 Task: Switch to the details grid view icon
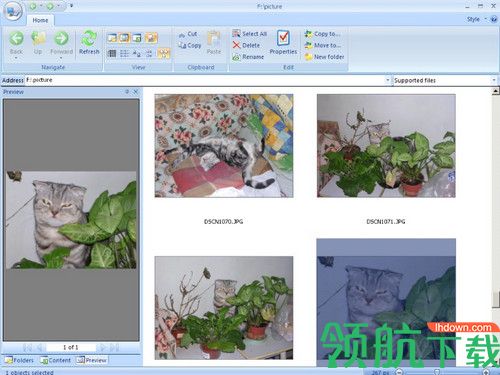(x=112, y=53)
